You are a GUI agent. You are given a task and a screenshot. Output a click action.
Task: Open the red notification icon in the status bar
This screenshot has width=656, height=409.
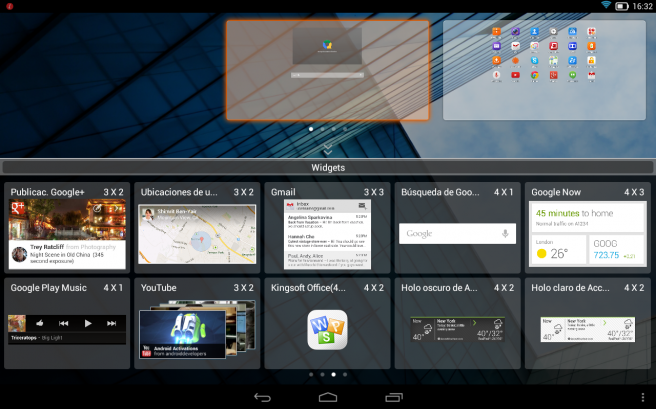pos(10,6)
